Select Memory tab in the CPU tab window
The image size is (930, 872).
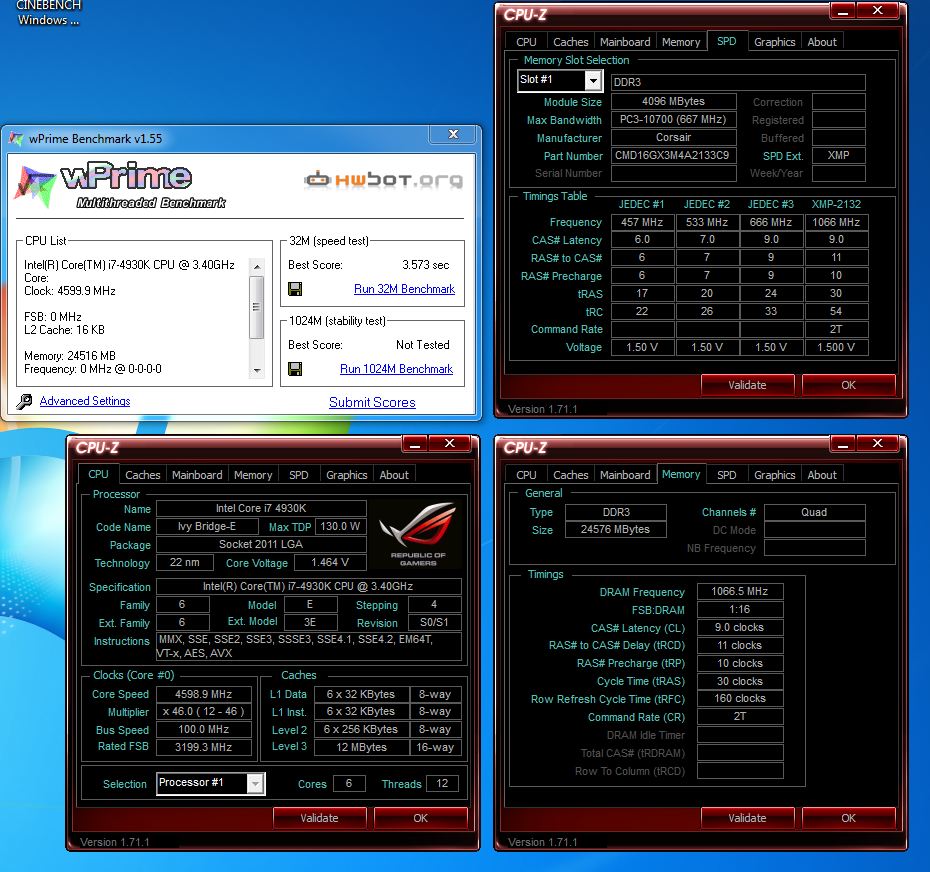pos(253,475)
